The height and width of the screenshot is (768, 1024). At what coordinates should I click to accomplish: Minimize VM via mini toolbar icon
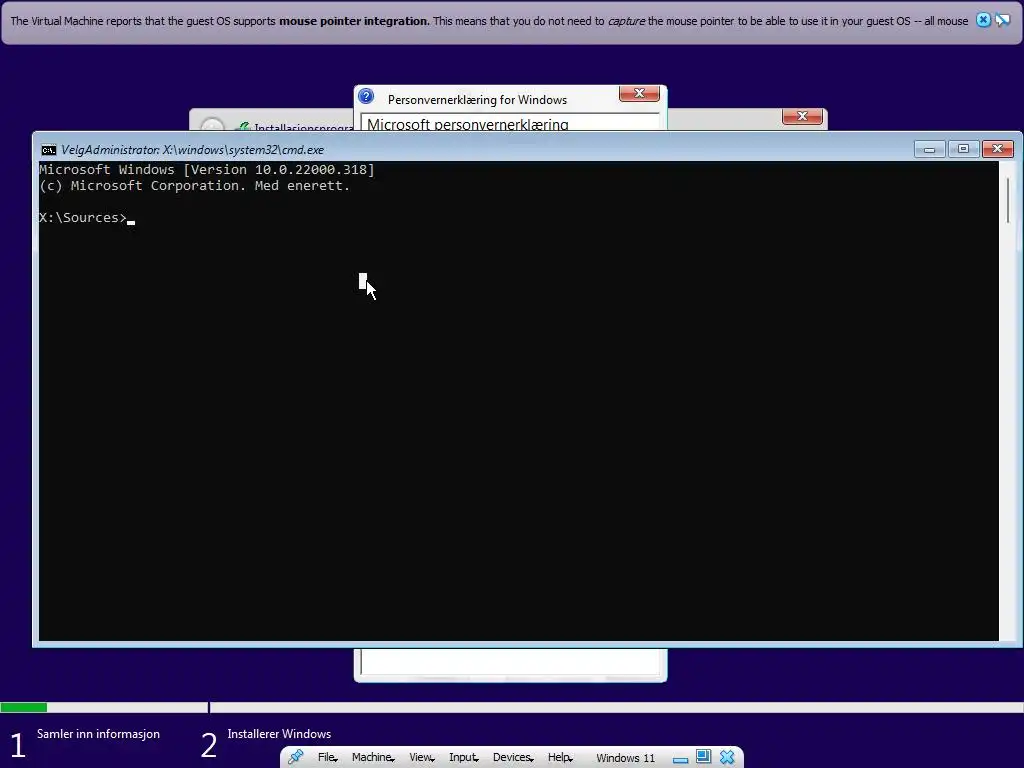coord(680,758)
